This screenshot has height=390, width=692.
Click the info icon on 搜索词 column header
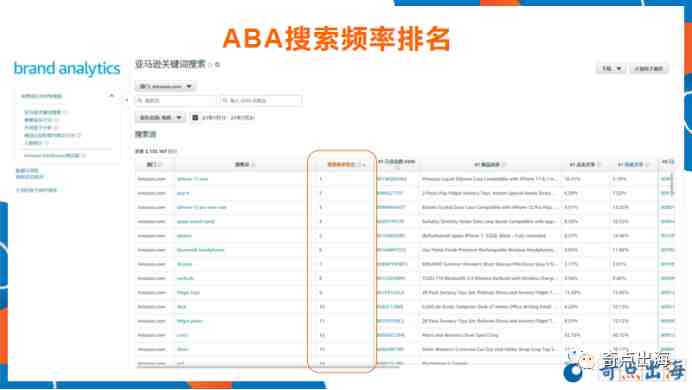point(253,165)
